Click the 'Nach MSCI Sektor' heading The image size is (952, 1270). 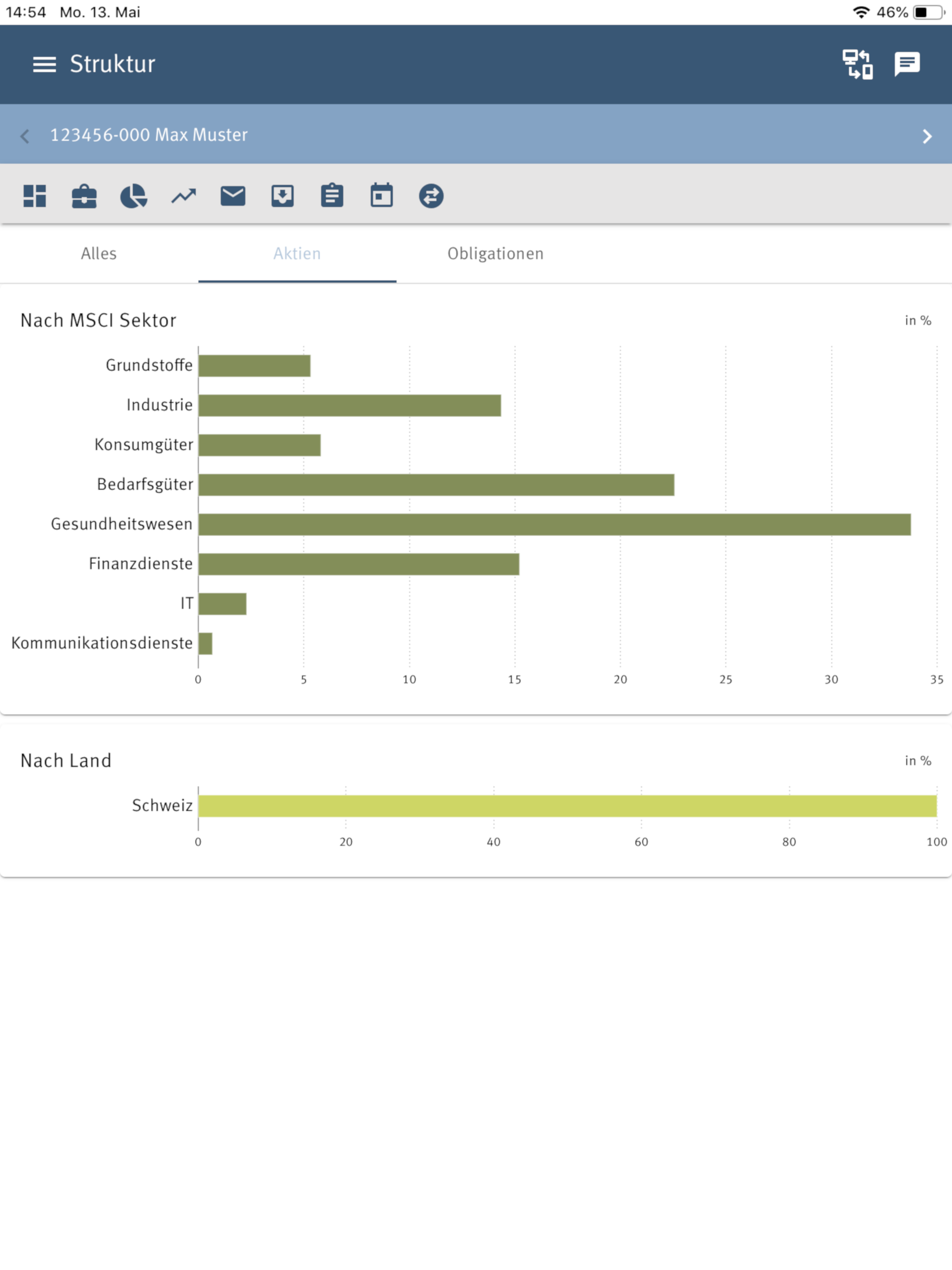(x=98, y=320)
